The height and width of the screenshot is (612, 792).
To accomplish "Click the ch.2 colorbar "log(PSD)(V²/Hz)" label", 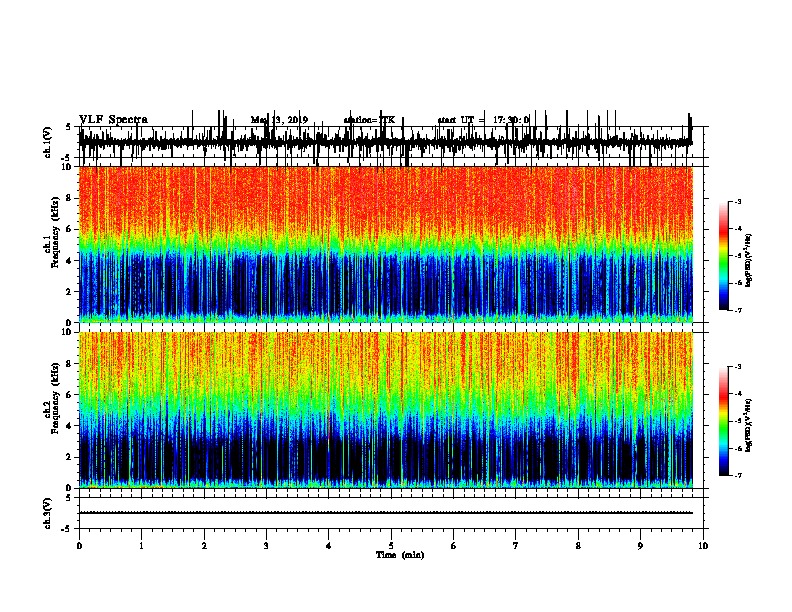I will (x=748, y=425).
